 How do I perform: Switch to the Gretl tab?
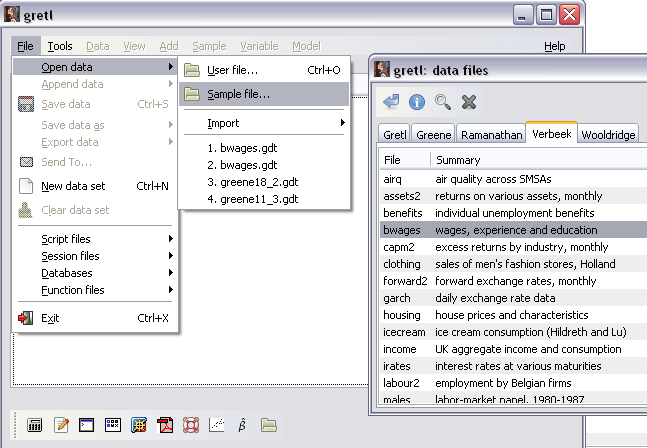394,134
